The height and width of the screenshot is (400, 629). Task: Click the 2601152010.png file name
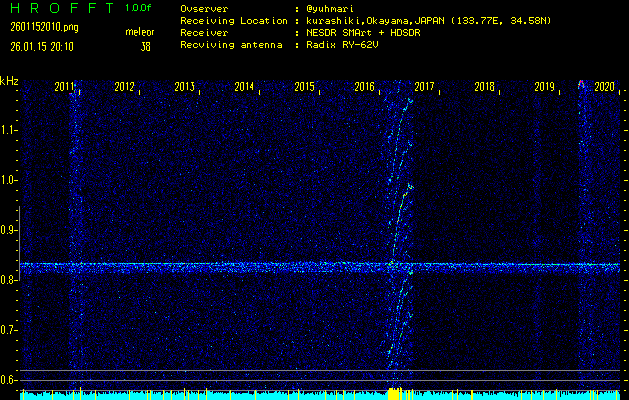point(45,26)
